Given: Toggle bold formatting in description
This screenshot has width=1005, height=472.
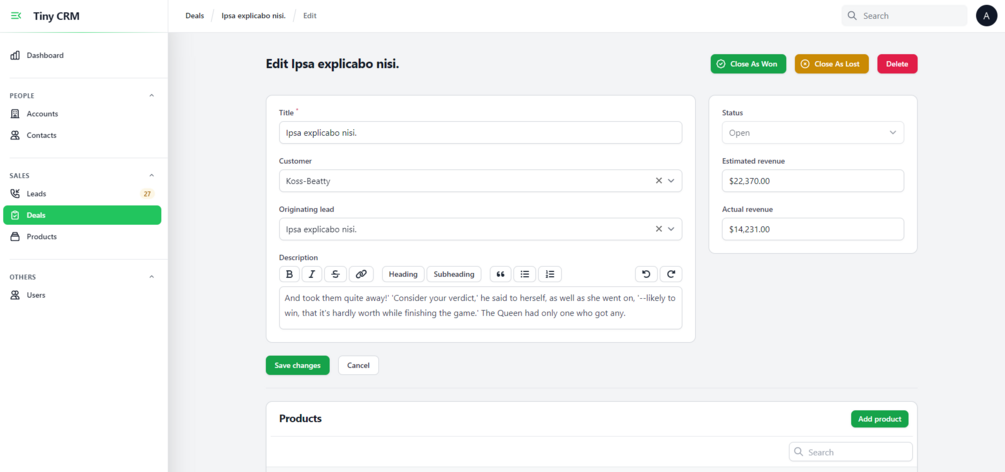Looking at the screenshot, I should pos(289,274).
